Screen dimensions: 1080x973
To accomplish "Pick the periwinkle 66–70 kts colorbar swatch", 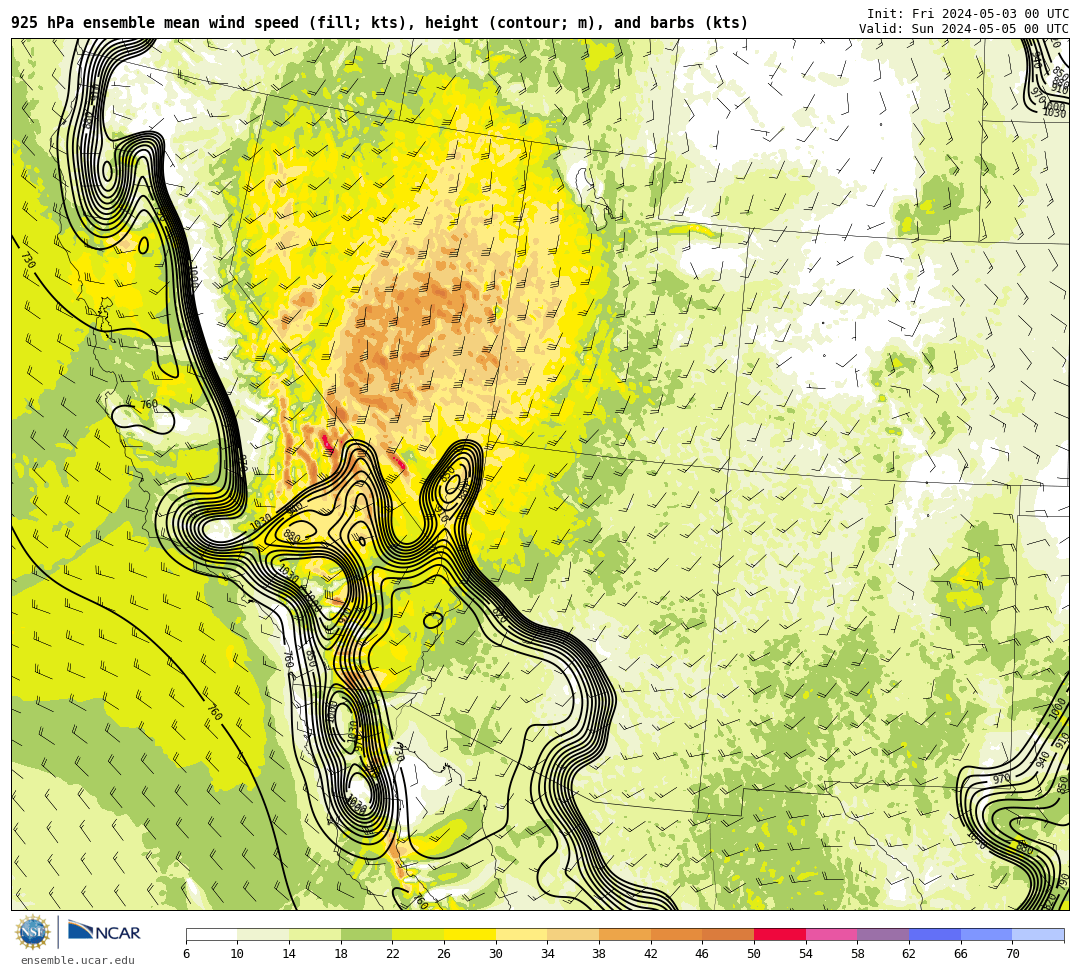I will pos(986,934).
